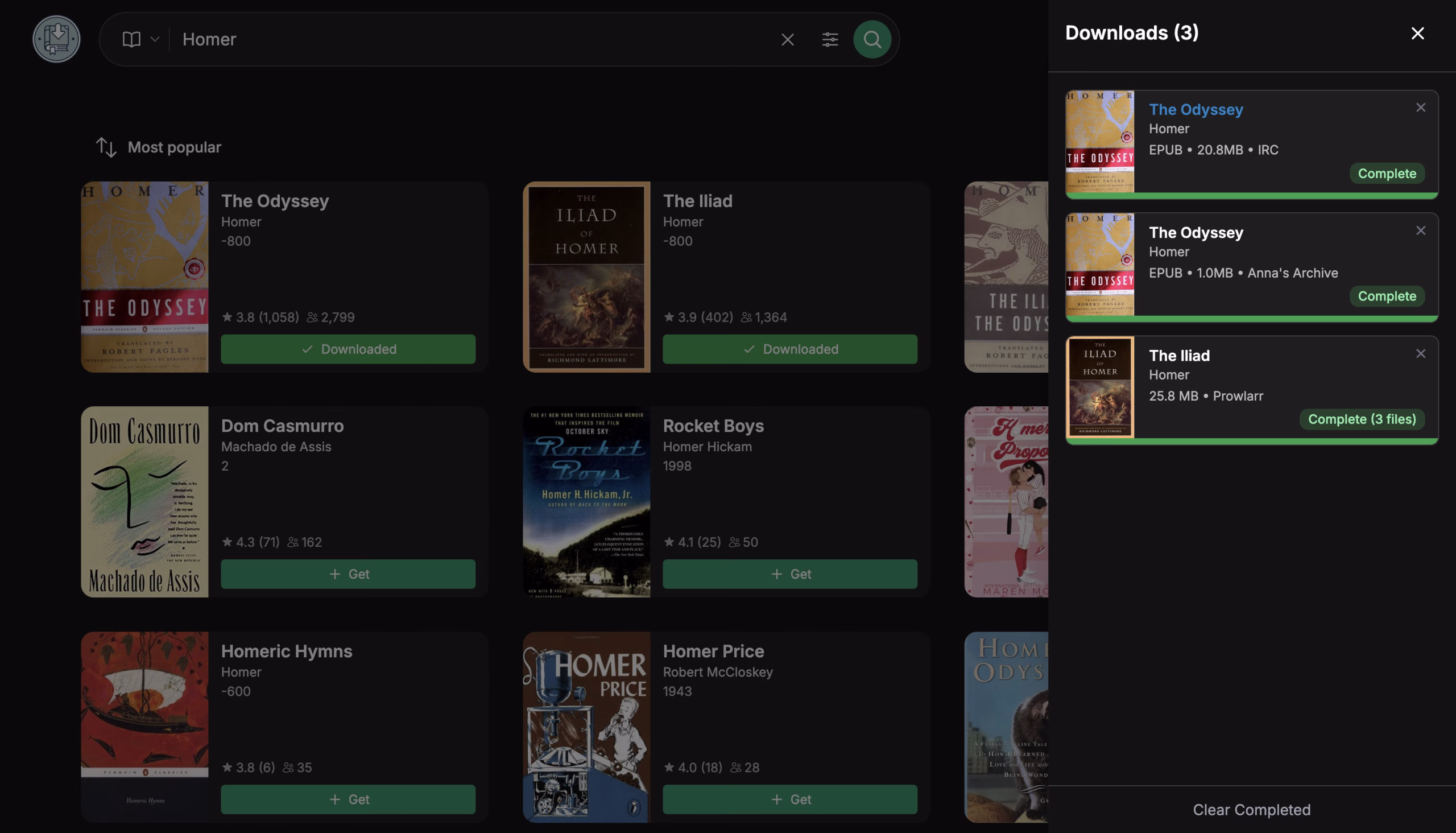
Task: Click Clear Completed button
Action: 1251,810
